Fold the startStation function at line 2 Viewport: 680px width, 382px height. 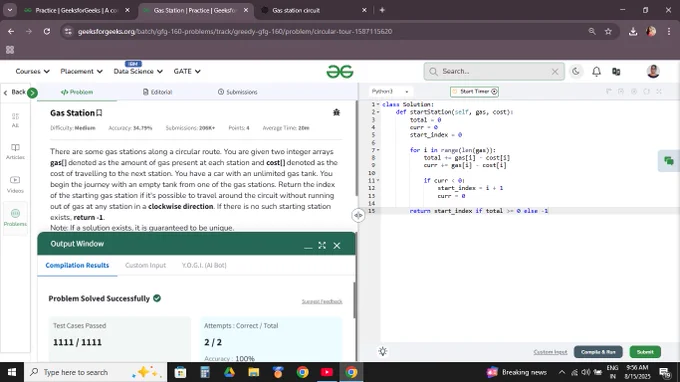[378, 112]
